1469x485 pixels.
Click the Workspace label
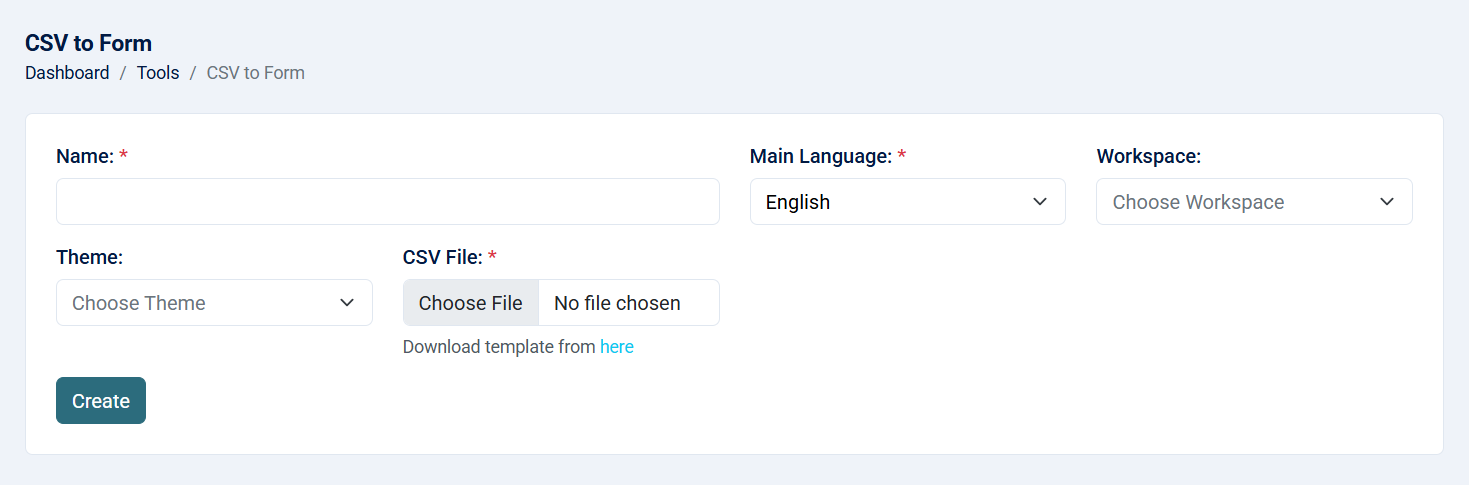[1149, 156]
